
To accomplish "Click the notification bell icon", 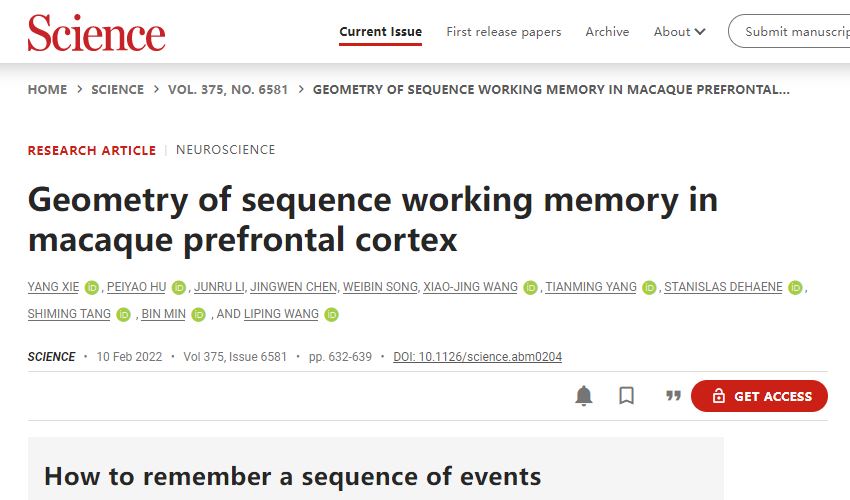I will pyautogui.click(x=584, y=396).
